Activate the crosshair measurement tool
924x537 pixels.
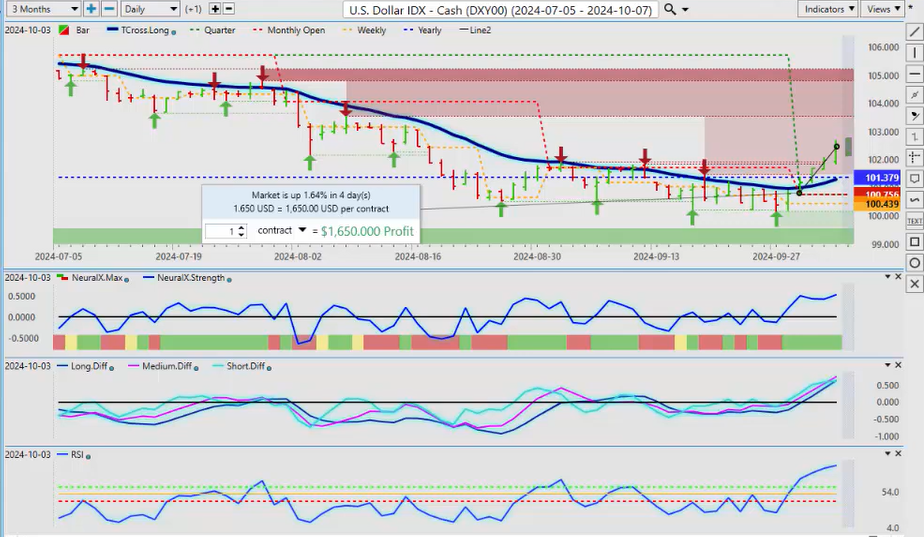pyautogui.click(x=915, y=157)
